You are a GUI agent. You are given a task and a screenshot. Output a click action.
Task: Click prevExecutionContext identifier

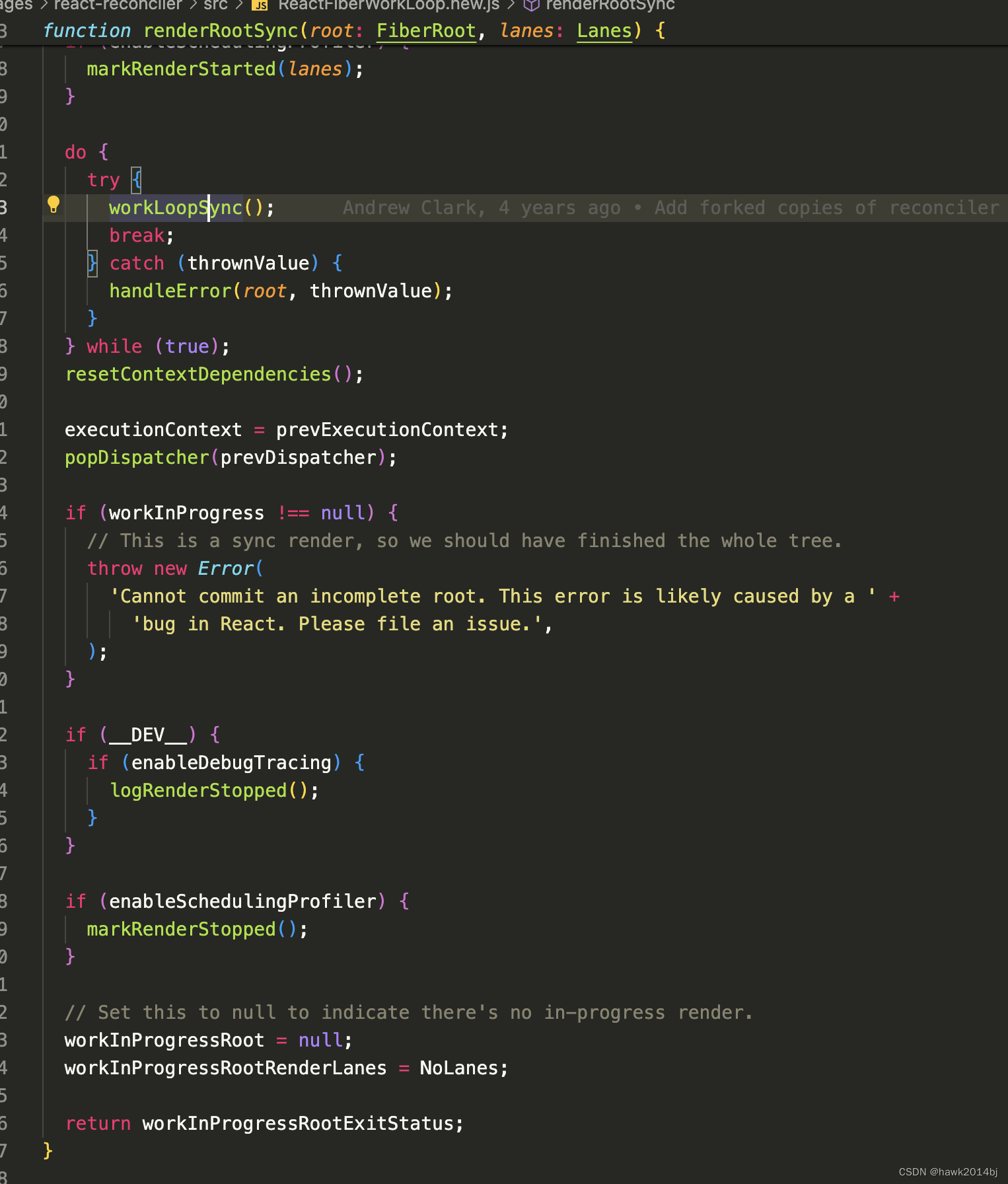[x=387, y=429]
